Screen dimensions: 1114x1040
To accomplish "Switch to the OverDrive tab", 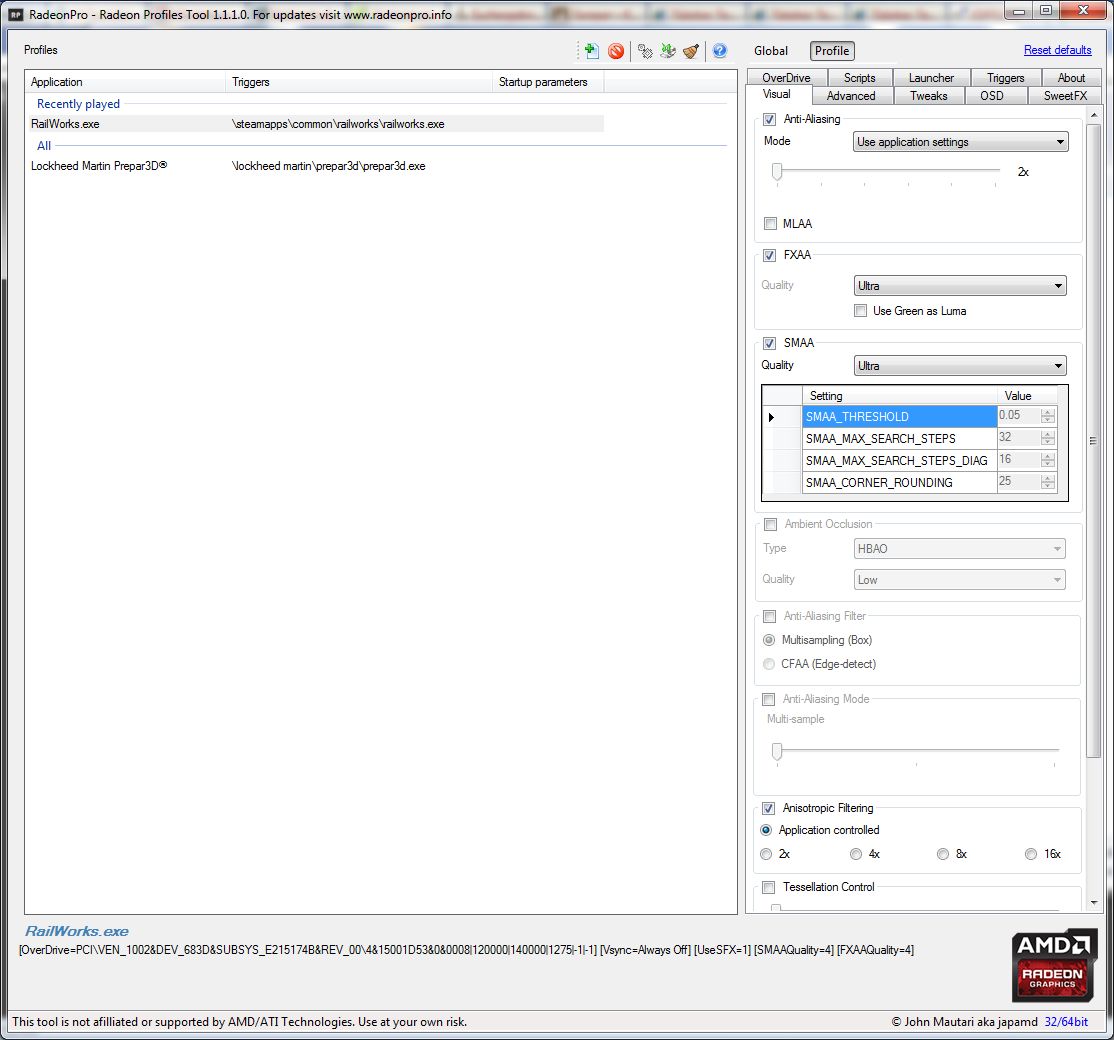I will coord(786,78).
